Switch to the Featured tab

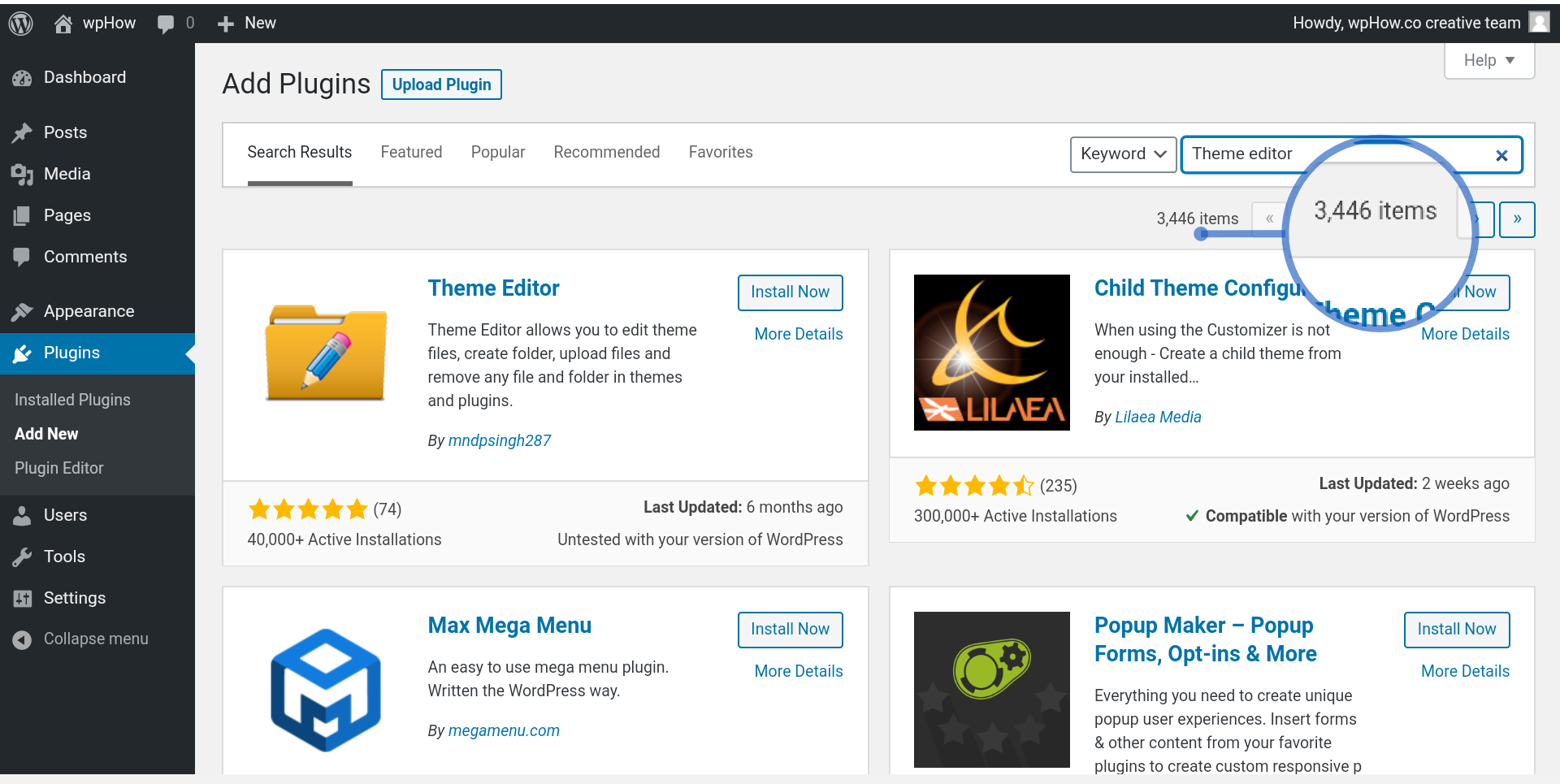[x=411, y=153]
